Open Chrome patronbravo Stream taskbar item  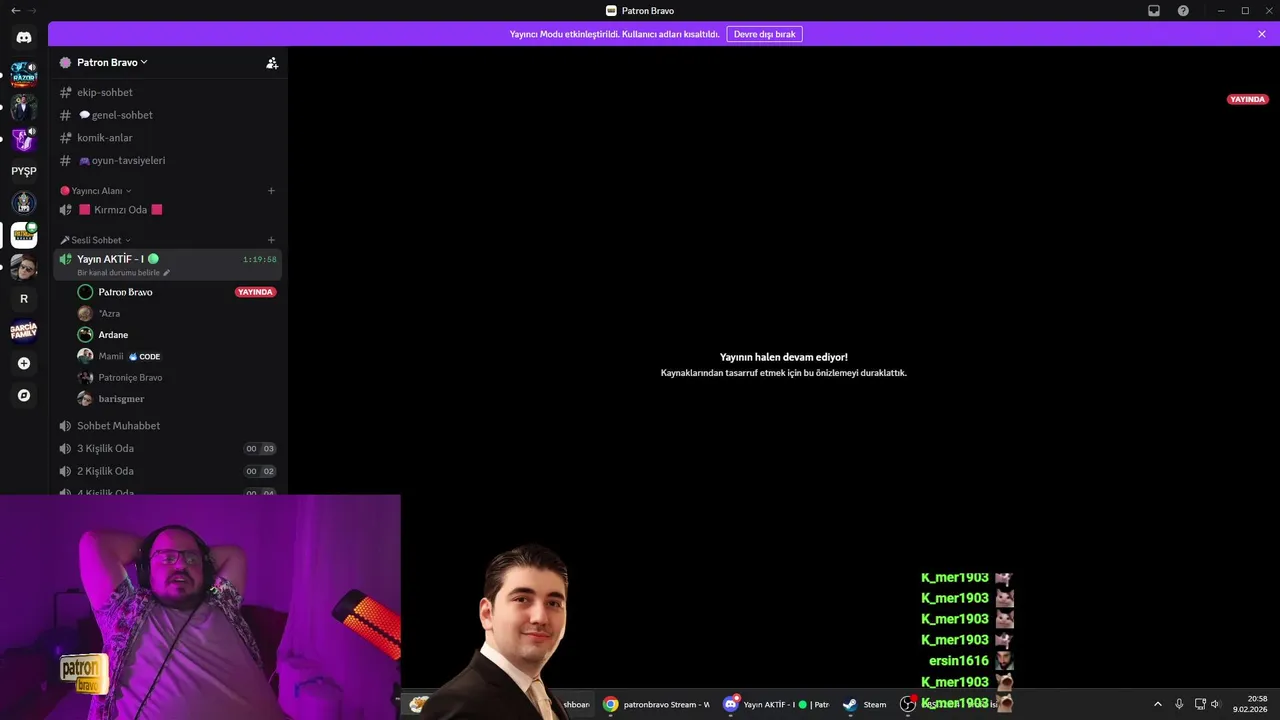[x=656, y=704]
